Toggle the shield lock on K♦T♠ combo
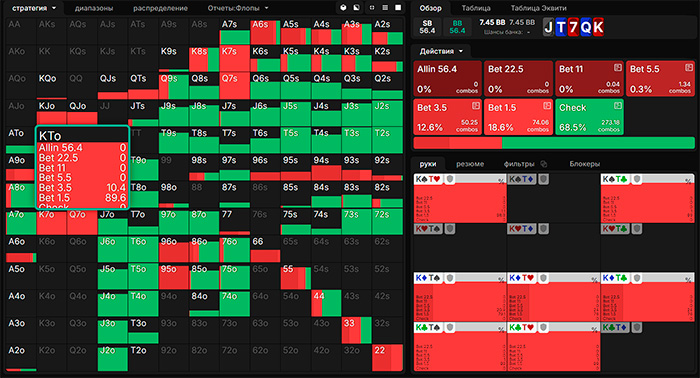This screenshot has height=378, width=700. tap(450, 278)
